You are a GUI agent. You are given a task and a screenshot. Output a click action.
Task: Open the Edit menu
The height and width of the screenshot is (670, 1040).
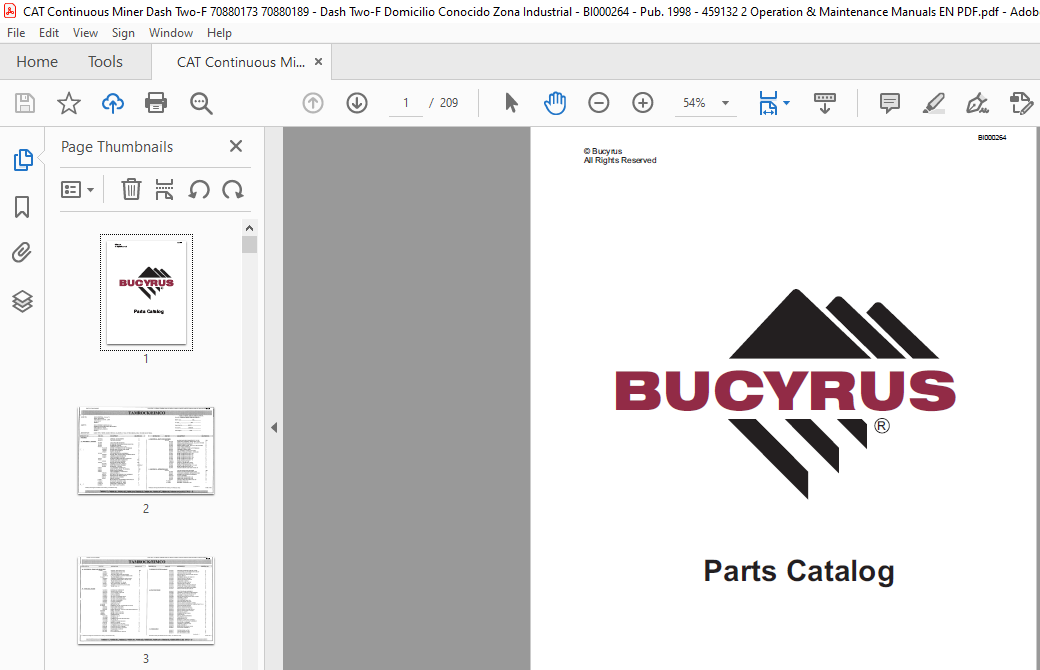click(48, 33)
